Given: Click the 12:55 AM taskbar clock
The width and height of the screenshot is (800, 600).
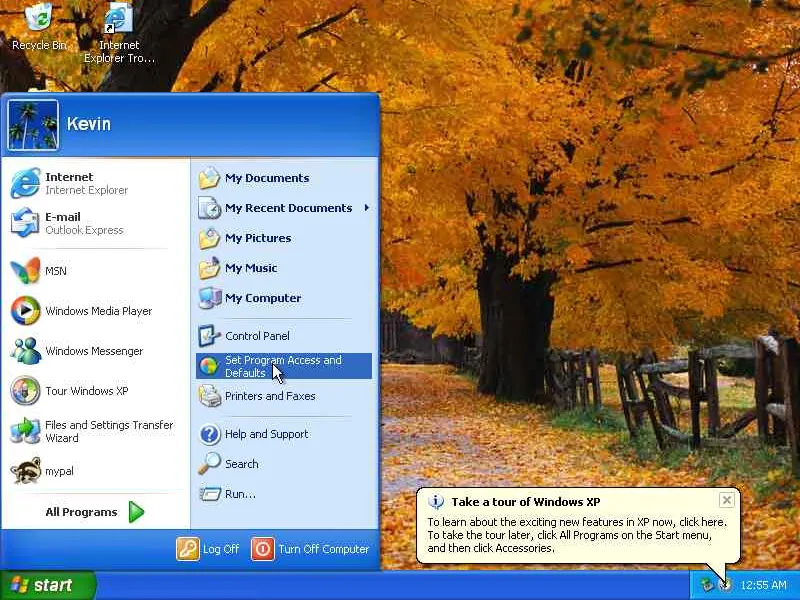Looking at the screenshot, I should tap(764, 585).
